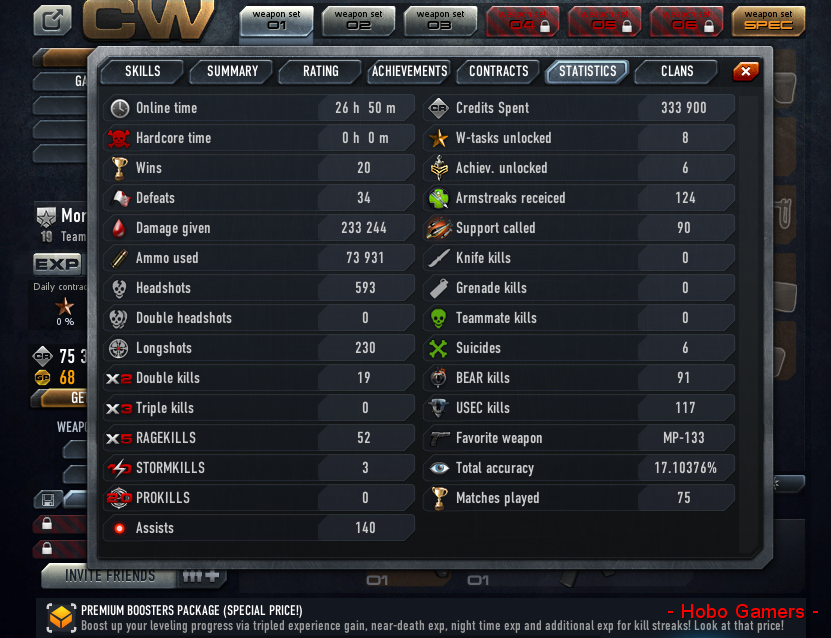Screen dimensions: 831x638
Task: Click the red skull Hardcore time icon
Action: (x=119, y=138)
